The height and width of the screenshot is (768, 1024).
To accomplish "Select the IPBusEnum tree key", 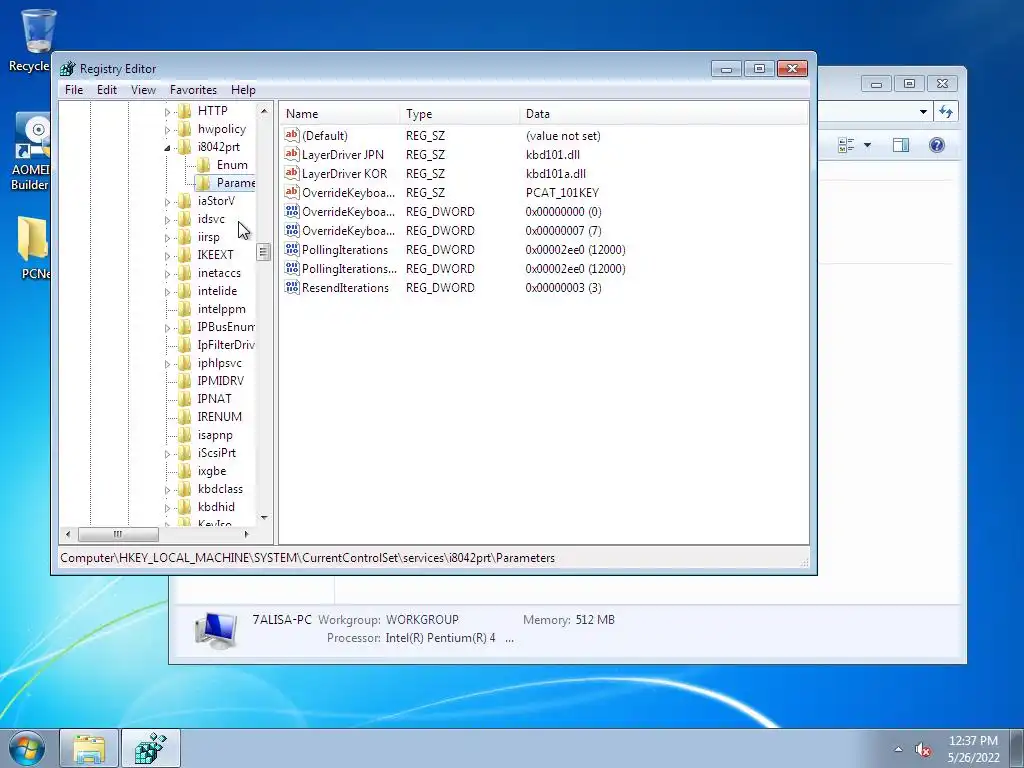I will (x=225, y=327).
